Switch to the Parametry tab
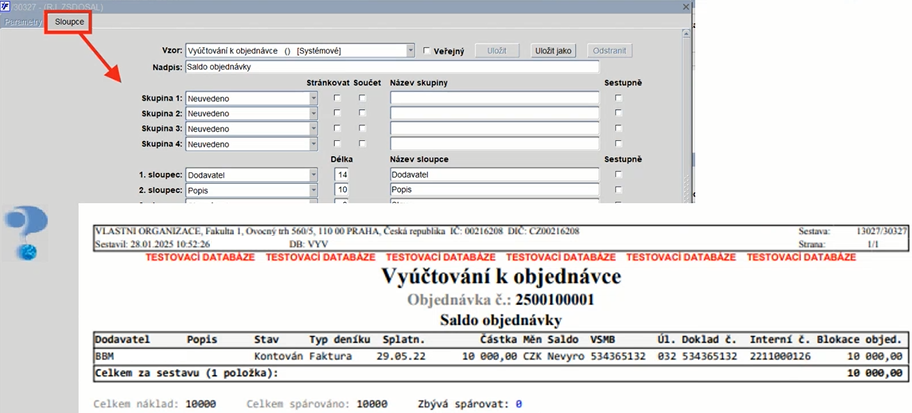 (x=22, y=22)
